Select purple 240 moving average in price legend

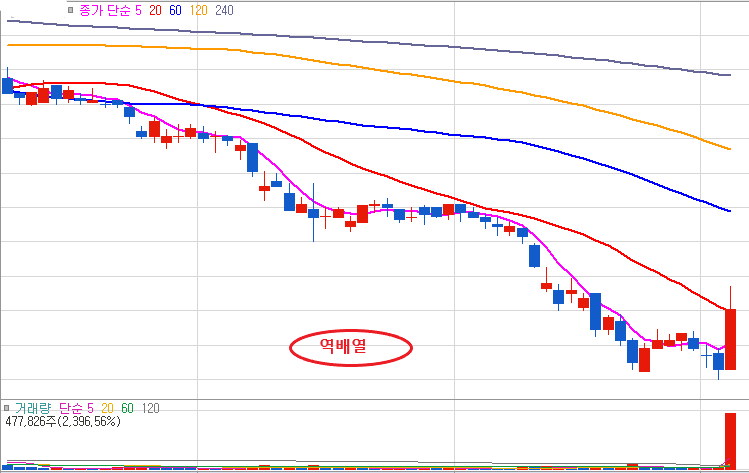click(x=224, y=10)
